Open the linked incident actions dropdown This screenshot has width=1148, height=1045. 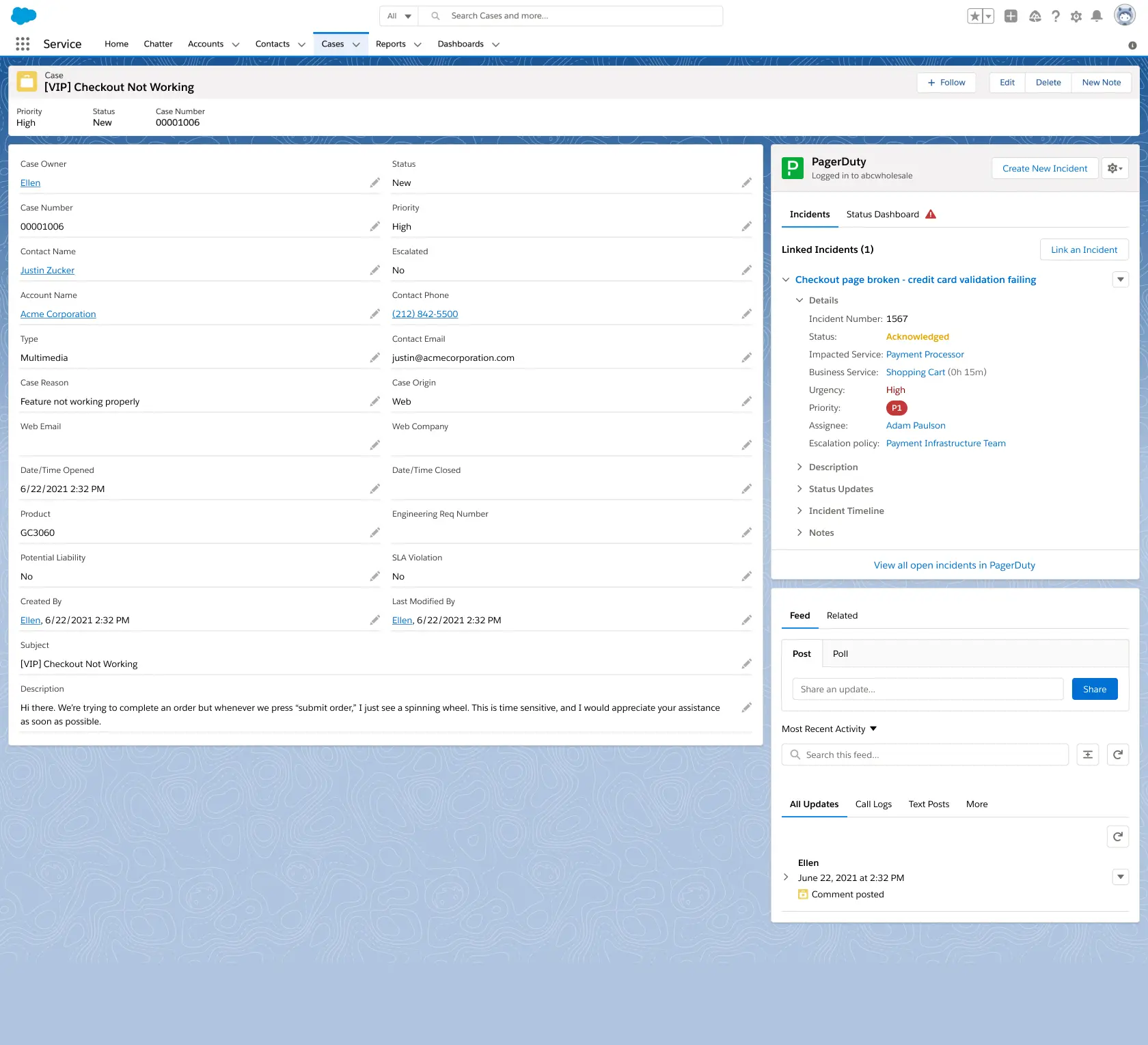click(1121, 280)
